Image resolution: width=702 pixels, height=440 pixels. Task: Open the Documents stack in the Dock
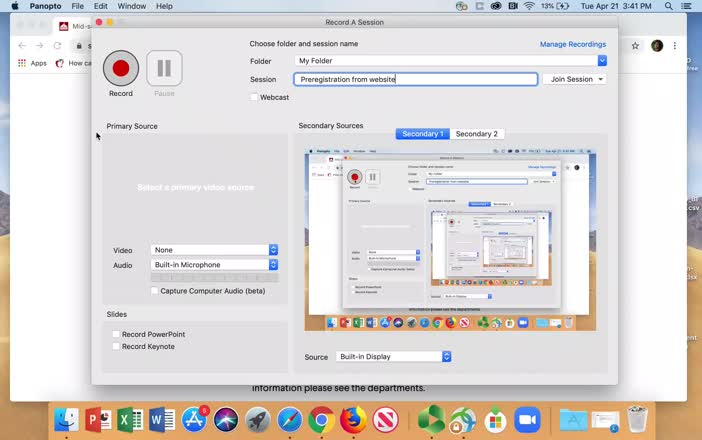pyautogui.click(x=605, y=420)
